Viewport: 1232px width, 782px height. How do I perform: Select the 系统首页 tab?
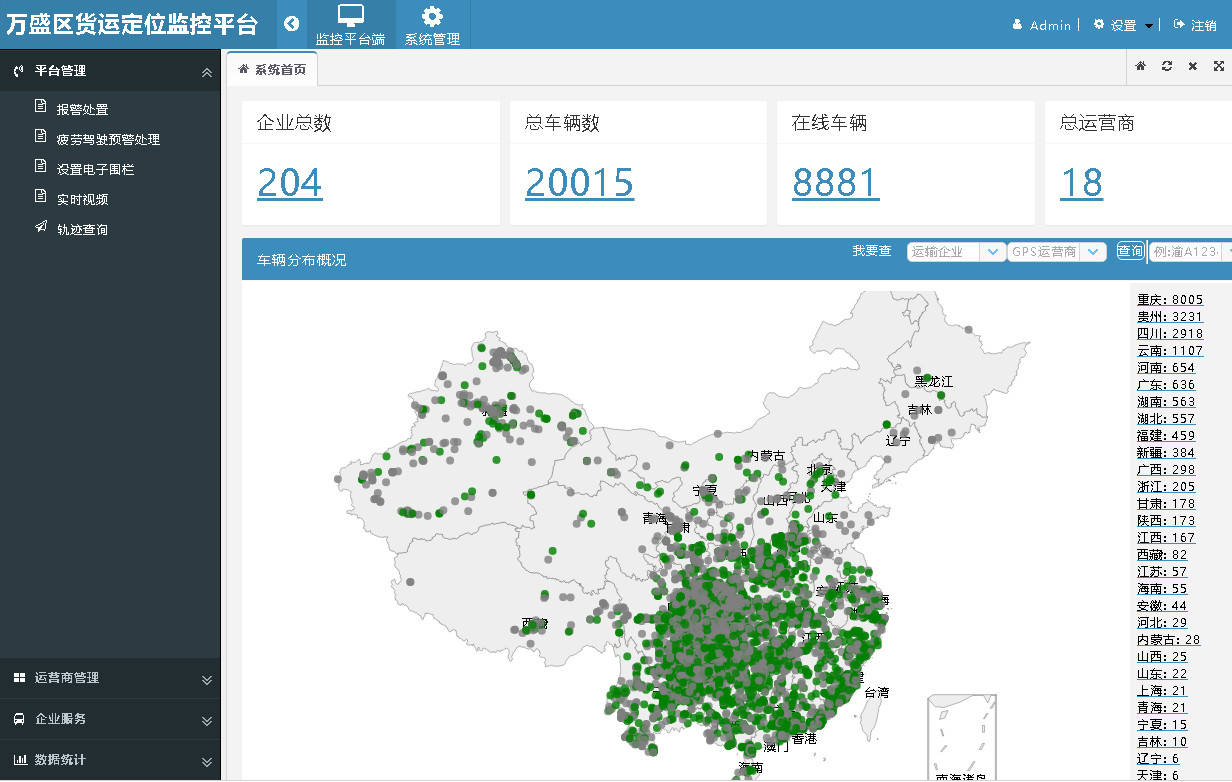click(x=273, y=69)
